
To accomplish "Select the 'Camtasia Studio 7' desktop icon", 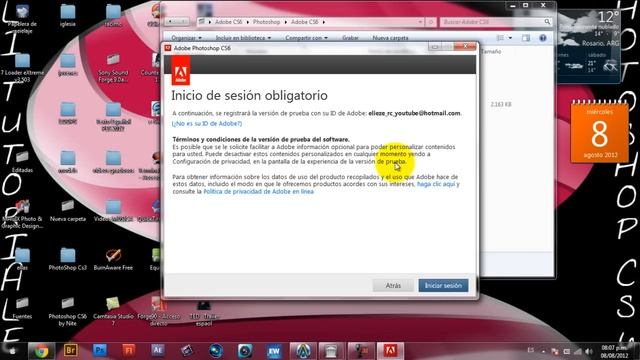I will tap(113, 311).
